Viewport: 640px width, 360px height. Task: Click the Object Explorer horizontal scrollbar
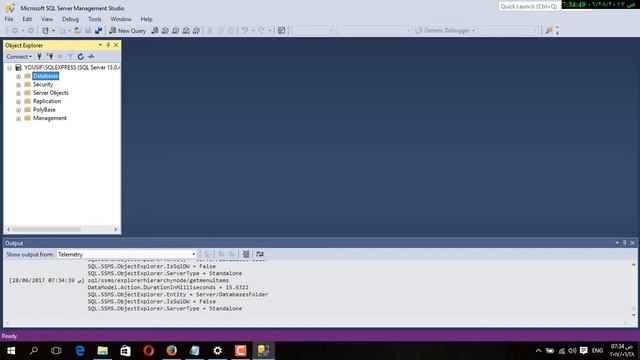[62, 229]
